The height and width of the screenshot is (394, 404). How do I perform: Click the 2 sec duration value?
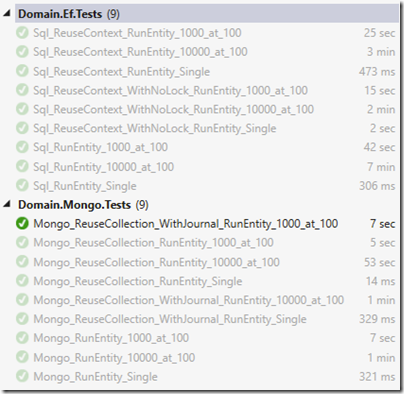pyautogui.click(x=383, y=128)
